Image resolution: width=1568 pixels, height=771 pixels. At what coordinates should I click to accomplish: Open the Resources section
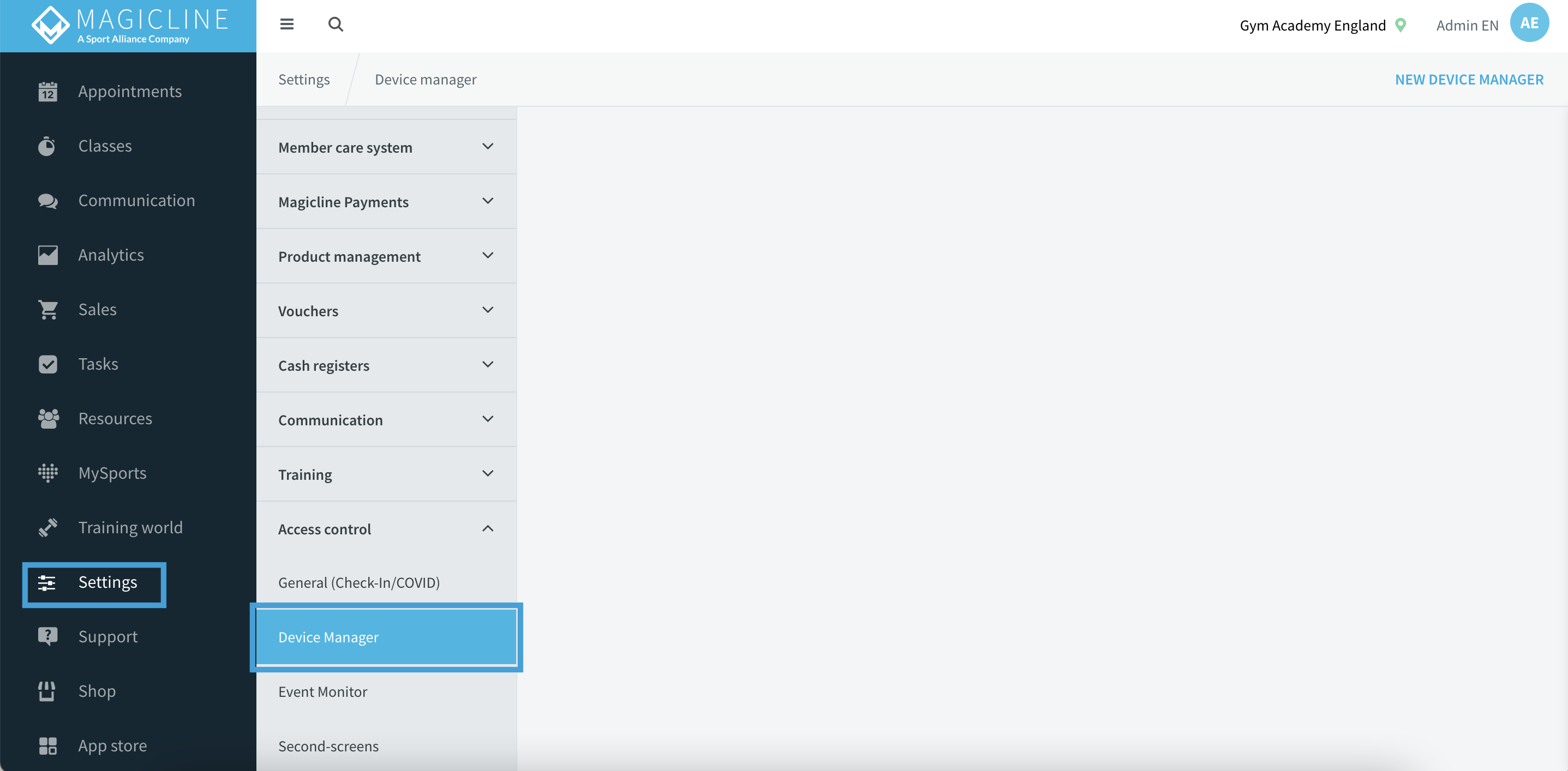point(115,418)
